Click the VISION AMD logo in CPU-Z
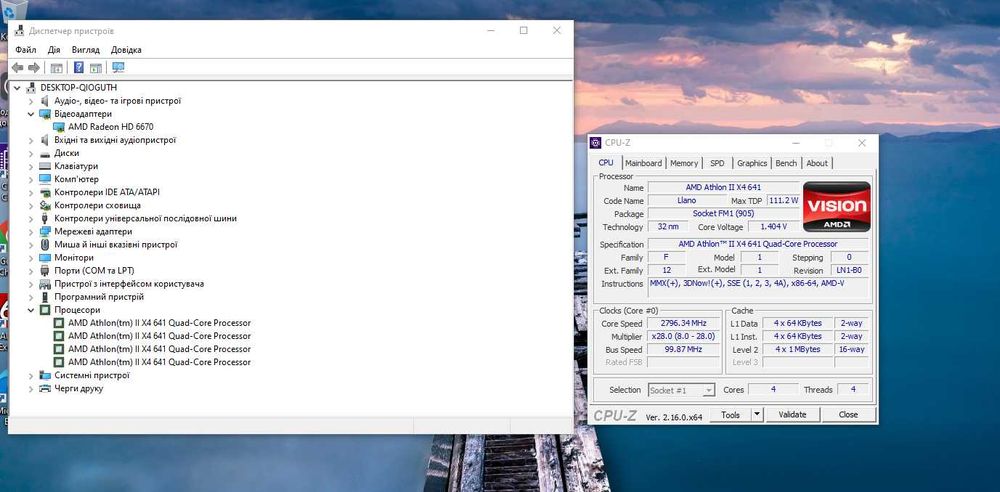The image size is (1000, 492). 836,206
